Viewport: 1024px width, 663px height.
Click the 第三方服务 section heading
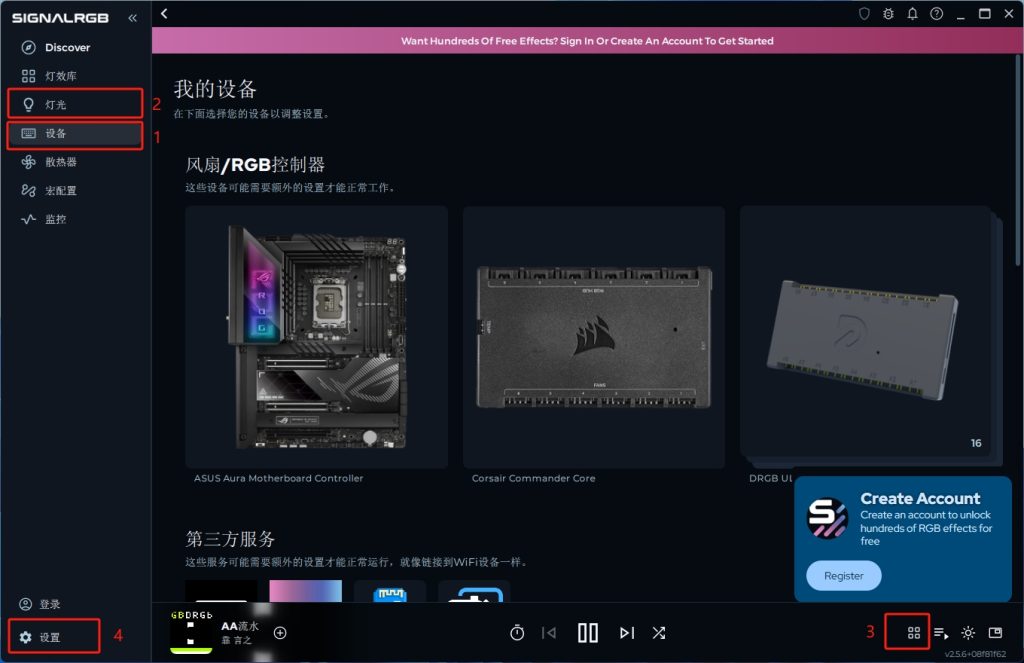(230, 539)
